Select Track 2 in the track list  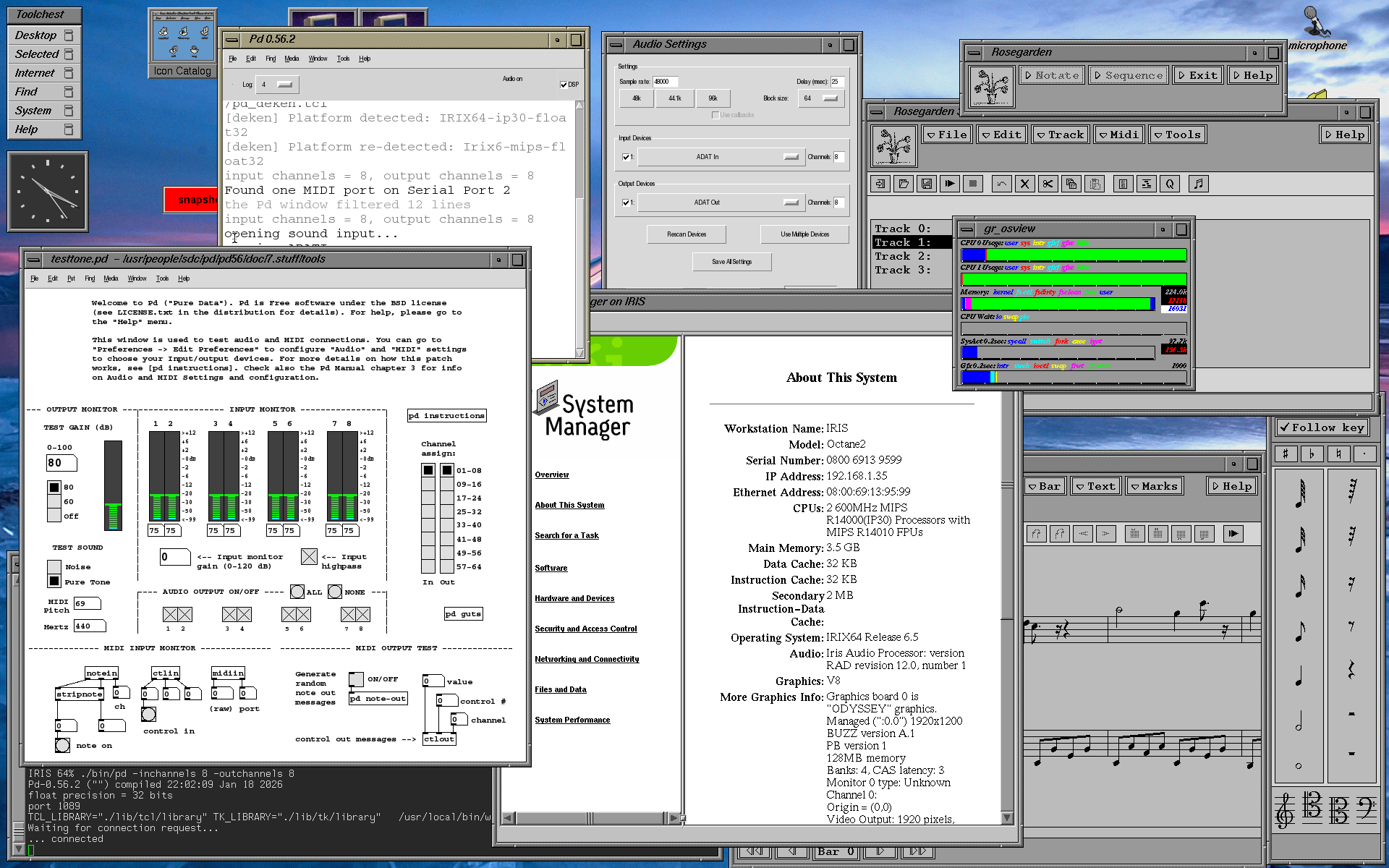(902, 256)
